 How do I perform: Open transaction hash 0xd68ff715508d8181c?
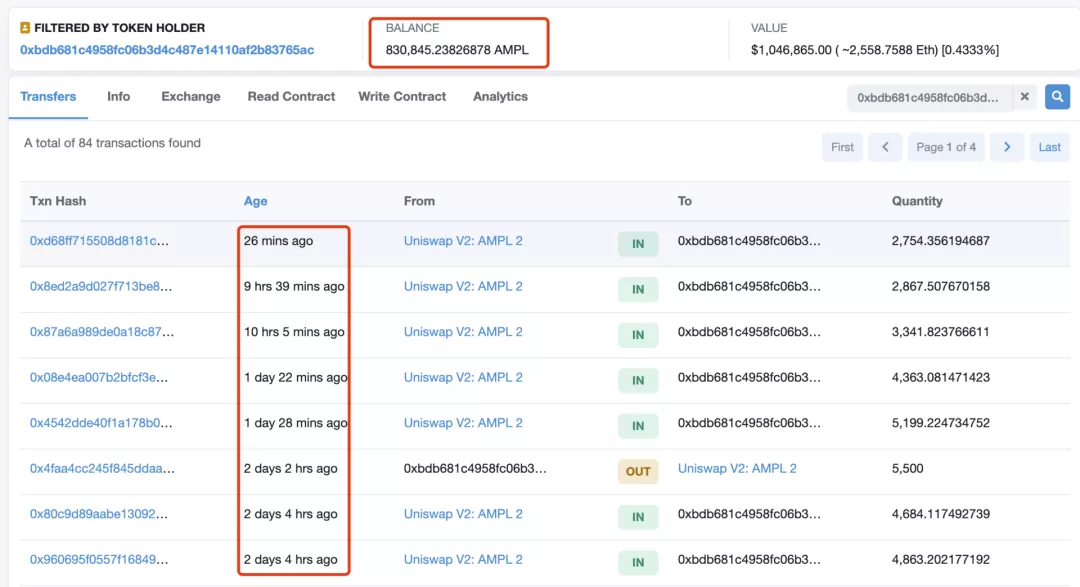(x=99, y=241)
